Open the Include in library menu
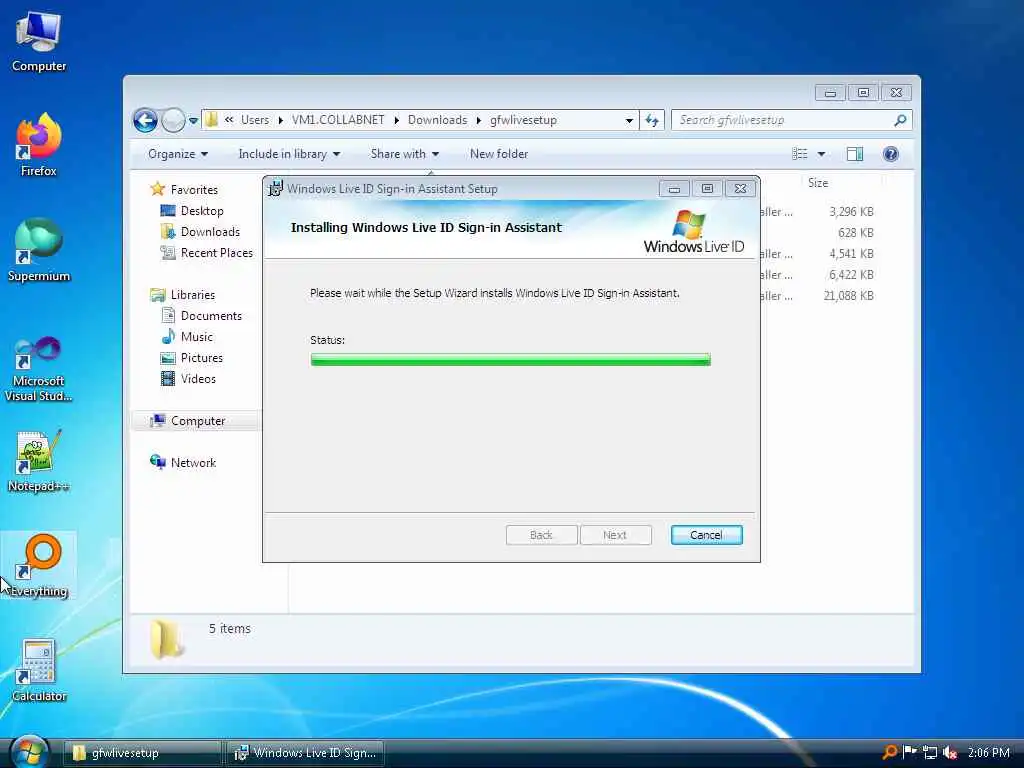This screenshot has width=1024, height=768. 289,154
